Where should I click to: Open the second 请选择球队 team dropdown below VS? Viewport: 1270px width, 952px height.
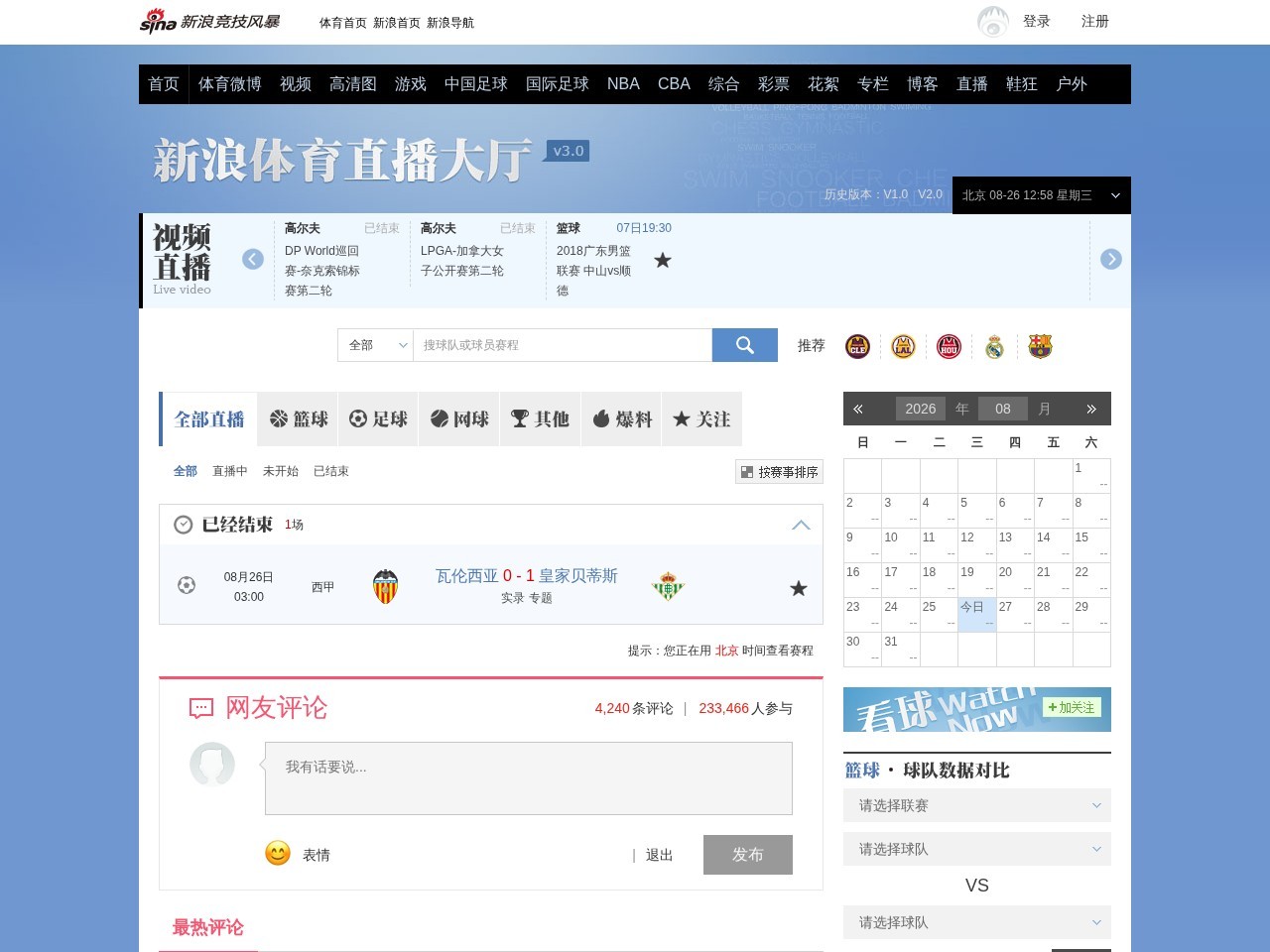pos(977,922)
